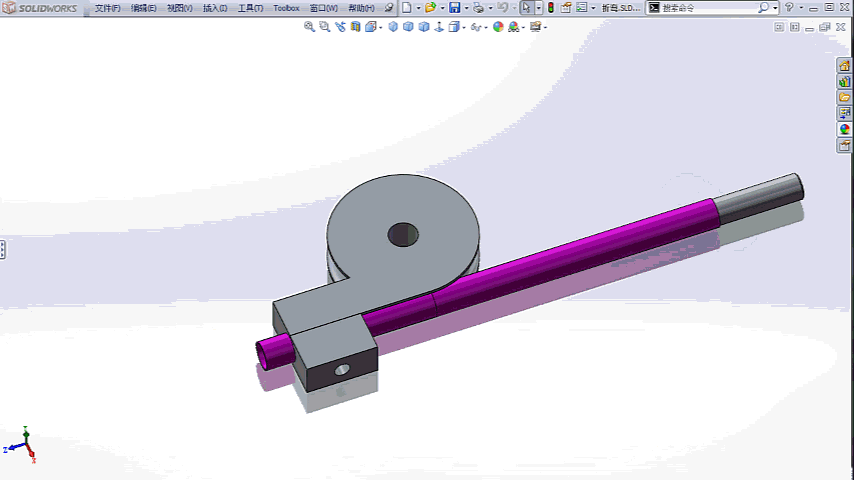Click the Options icon

(x=582, y=8)
